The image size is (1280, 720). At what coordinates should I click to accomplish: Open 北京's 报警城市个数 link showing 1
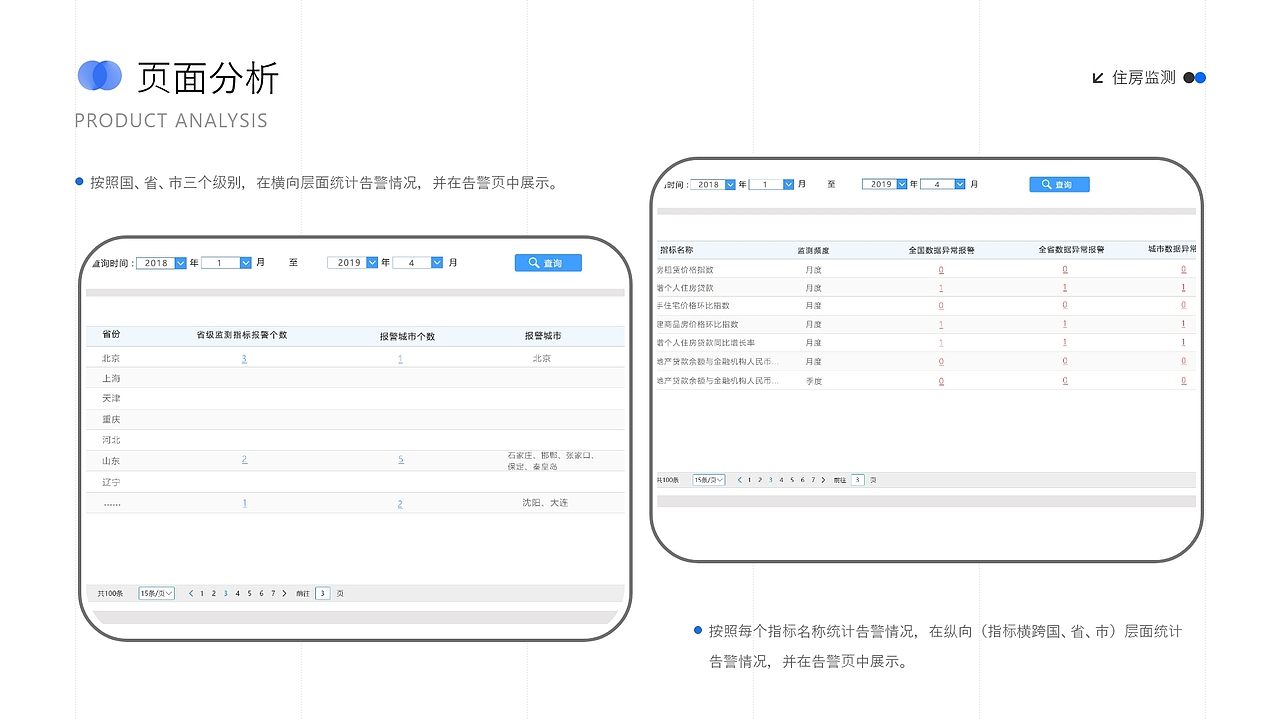400,358
